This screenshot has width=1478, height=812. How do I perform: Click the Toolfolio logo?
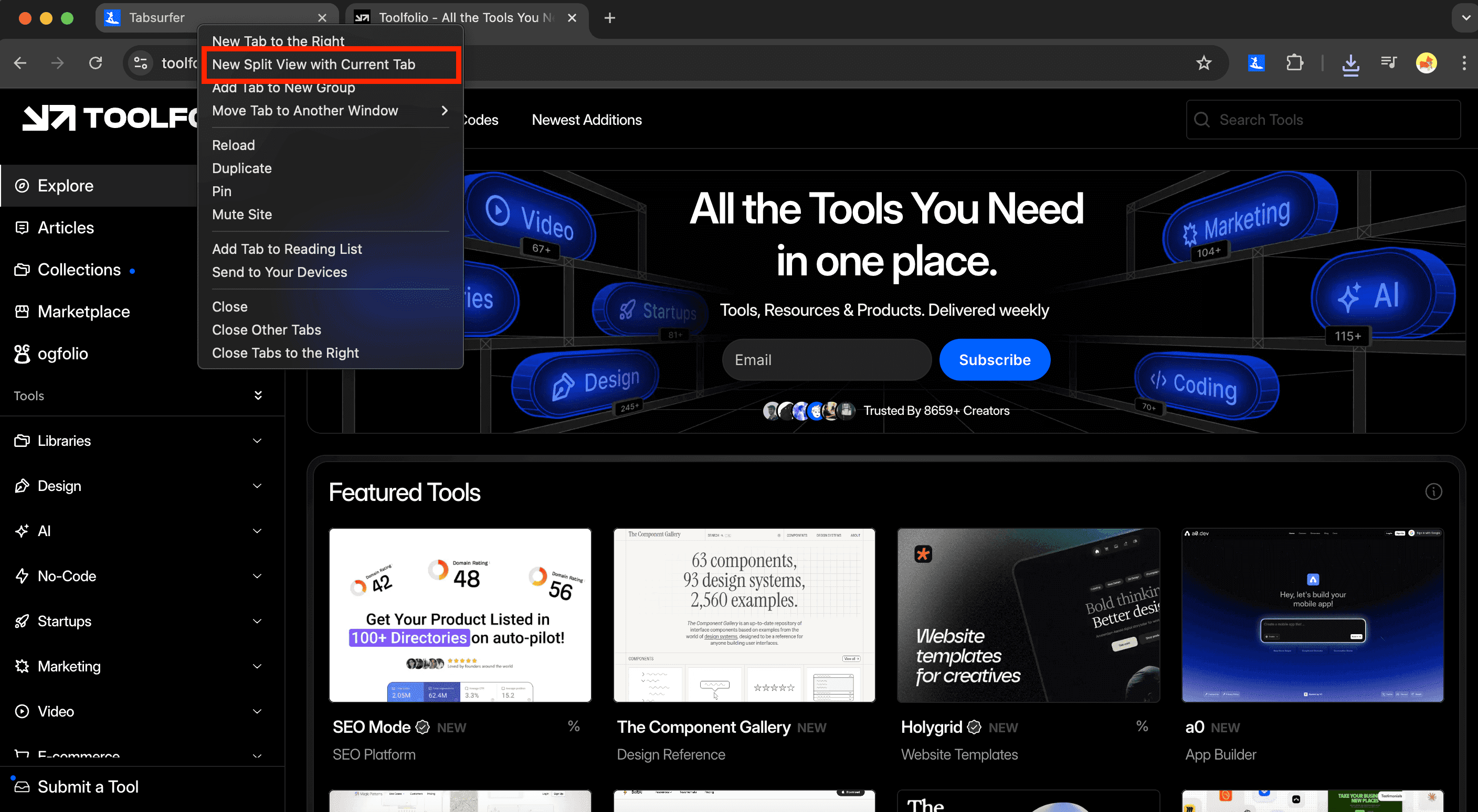109,118
